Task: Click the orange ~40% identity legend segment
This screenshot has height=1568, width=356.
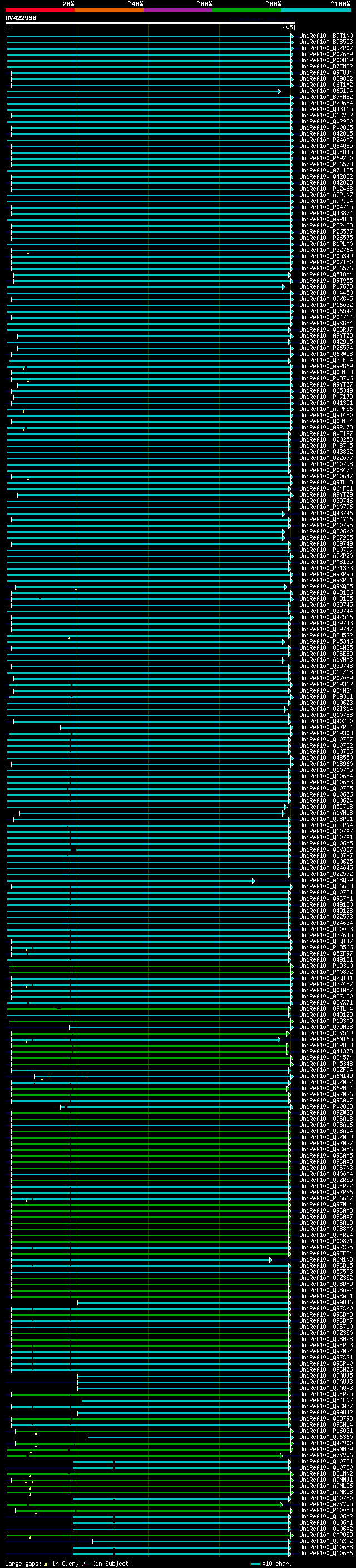Action: pos(108,10)
